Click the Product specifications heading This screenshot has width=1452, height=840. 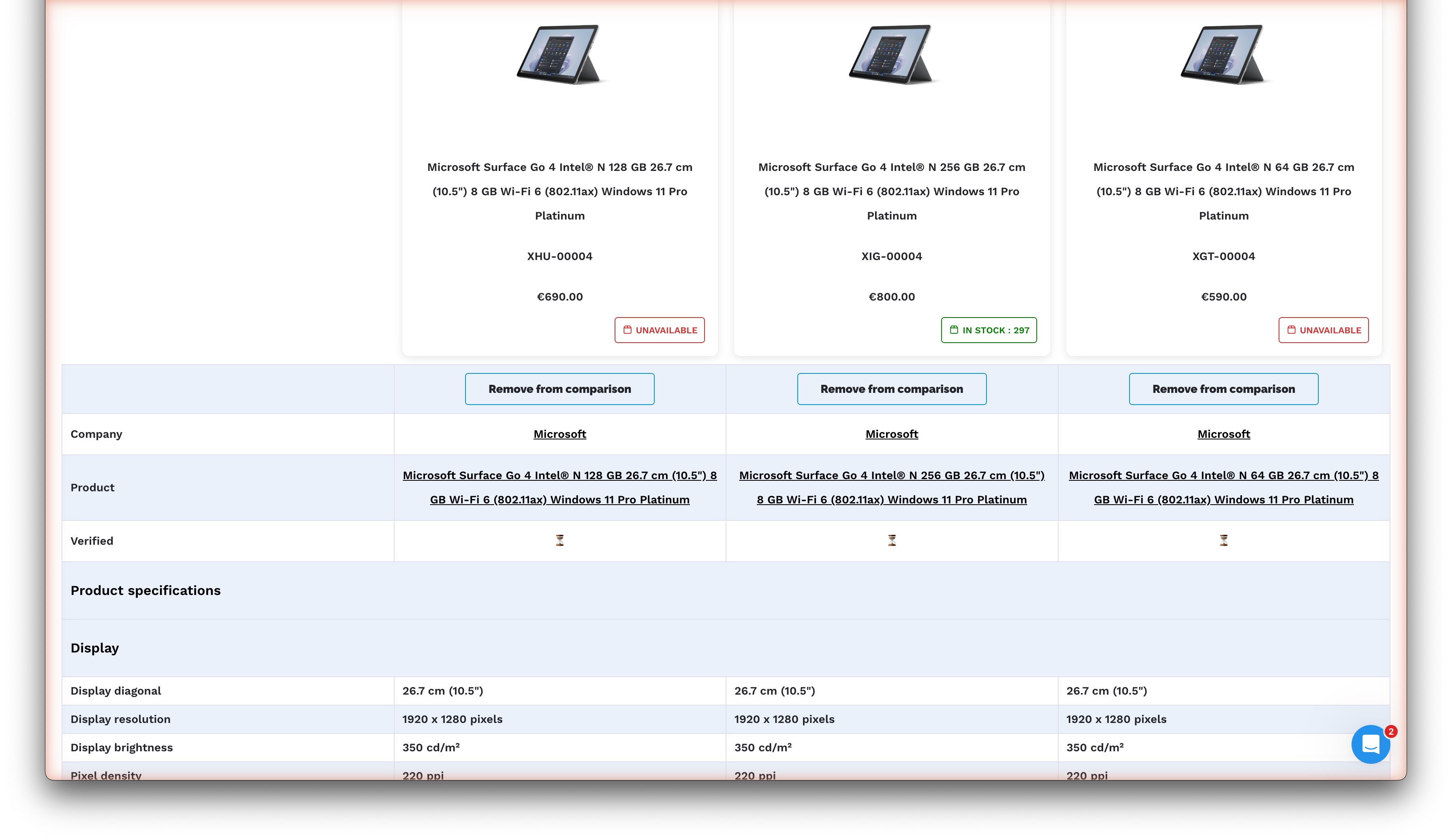(x=145, y=590)
